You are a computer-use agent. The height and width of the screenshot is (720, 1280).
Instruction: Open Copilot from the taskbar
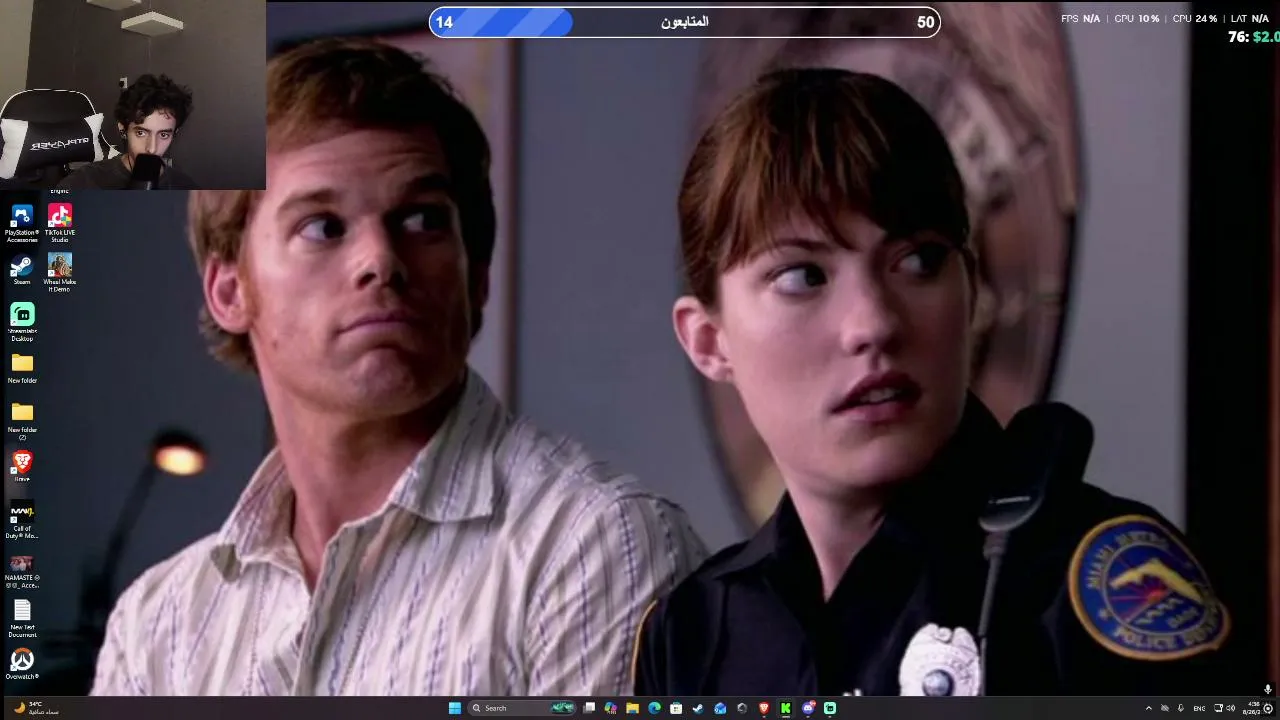pyautogui.click(x=611, y=708)
